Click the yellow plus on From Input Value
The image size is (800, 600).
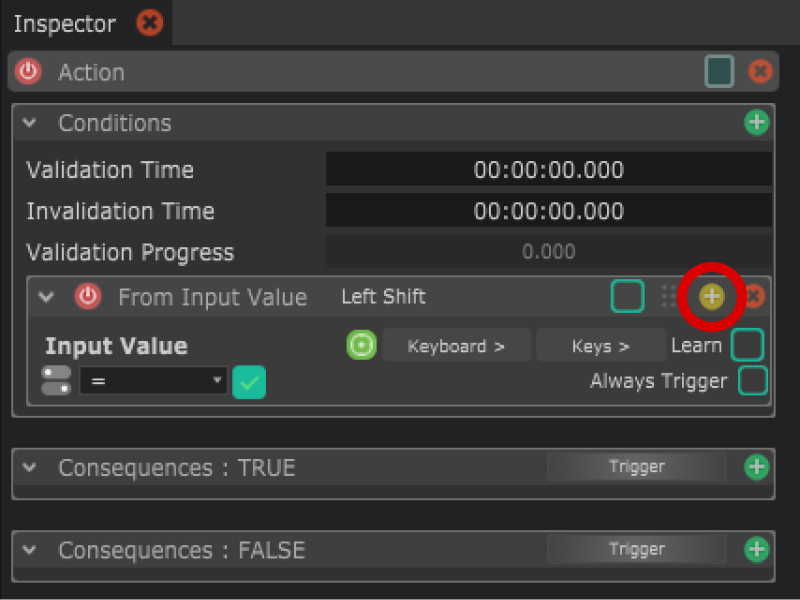(x=711, y=296)
